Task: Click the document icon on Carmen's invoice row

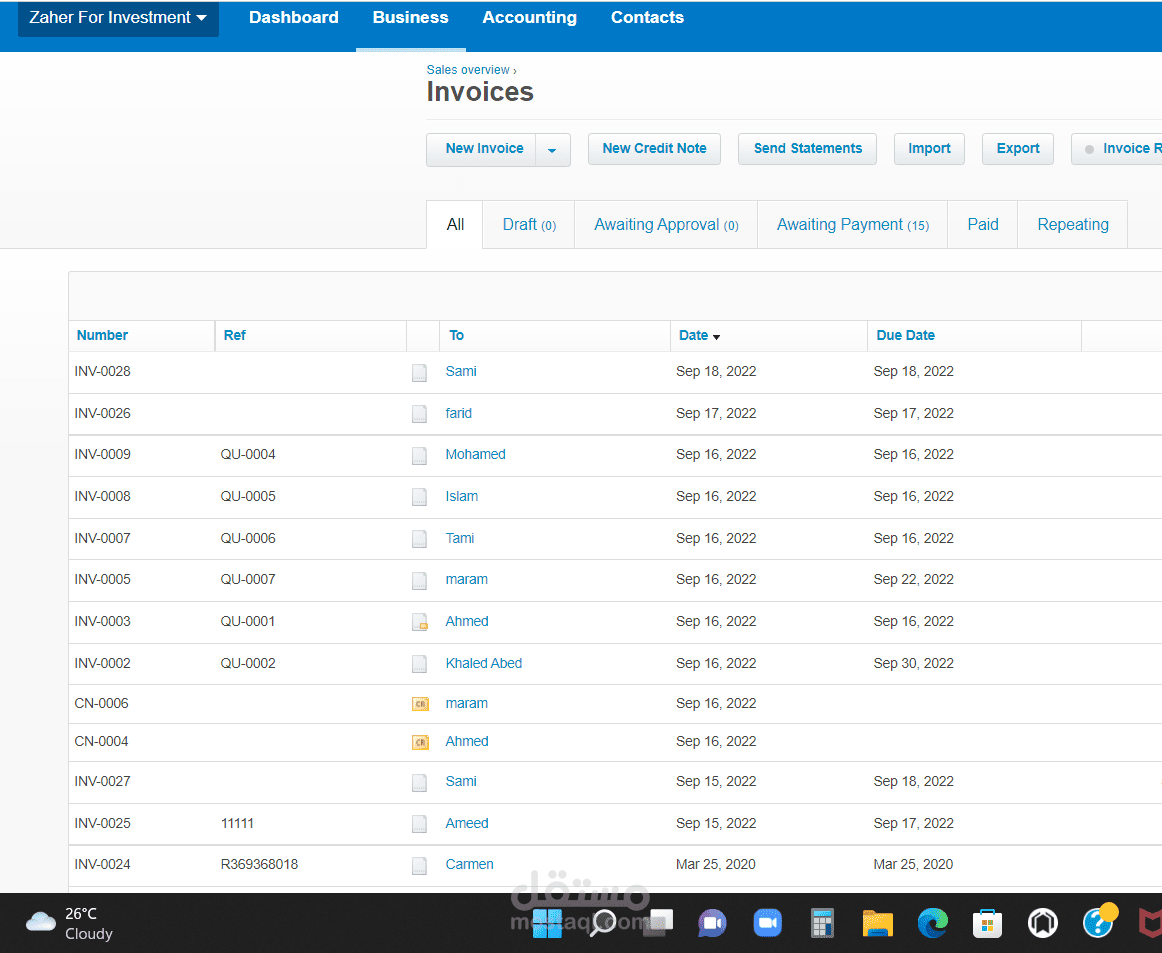Action: (419, 865)
